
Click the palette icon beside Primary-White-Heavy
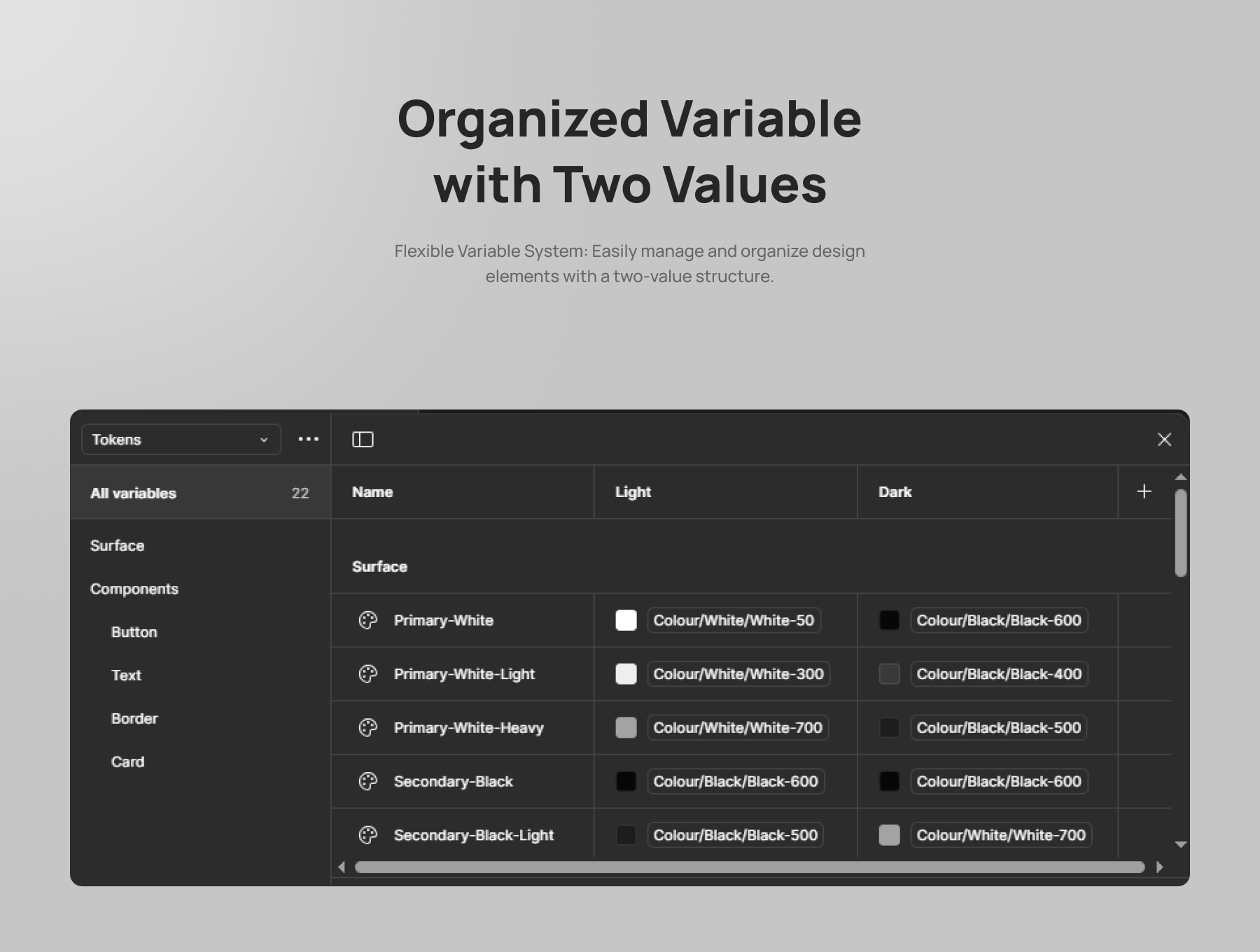point(368,728)
